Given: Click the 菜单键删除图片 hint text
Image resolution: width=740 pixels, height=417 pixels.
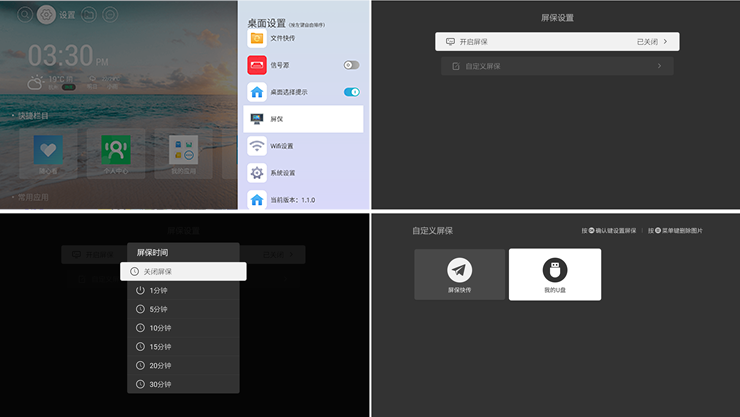Looking at the screenshot, I should pyautogui.click(x=682, y=231).
